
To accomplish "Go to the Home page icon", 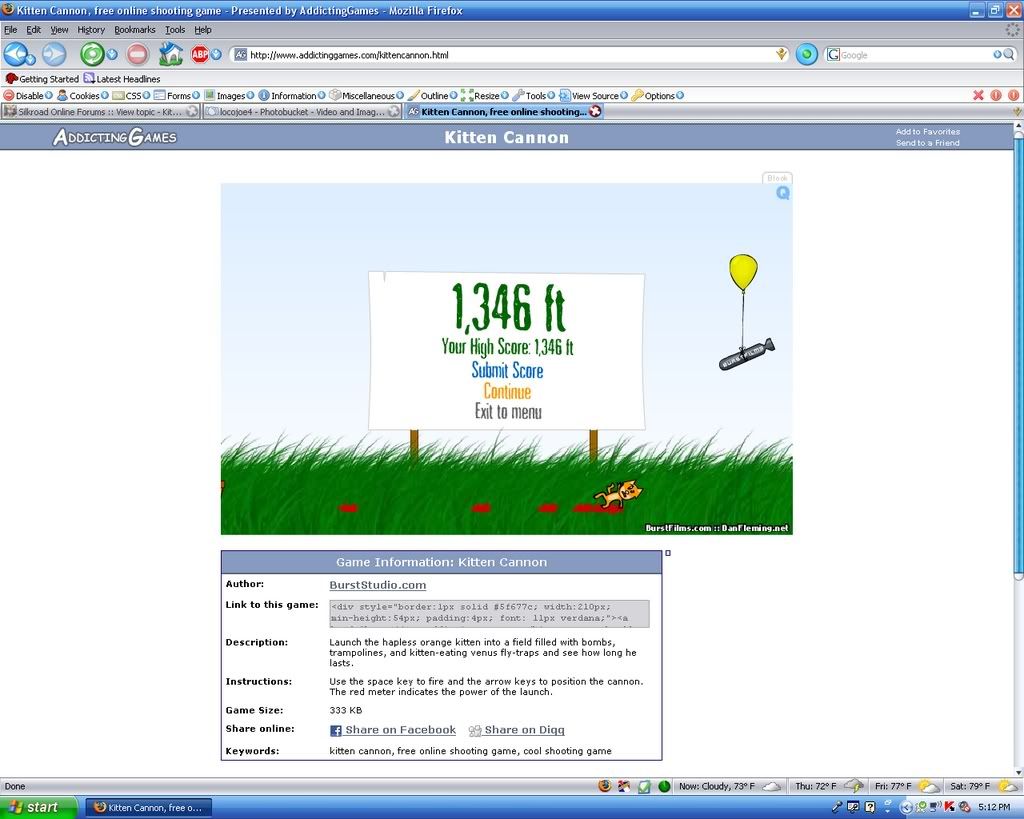I will coord(171,54).
